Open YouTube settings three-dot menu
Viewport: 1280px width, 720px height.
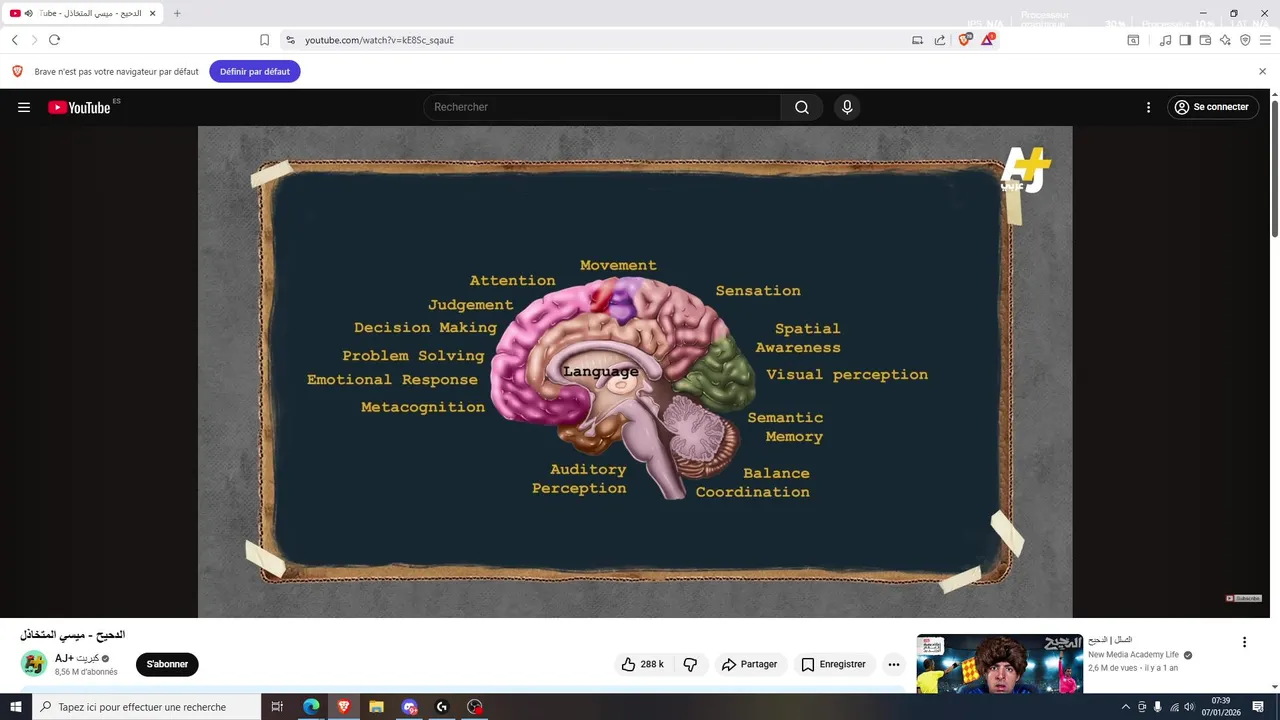pos(1148,107)
